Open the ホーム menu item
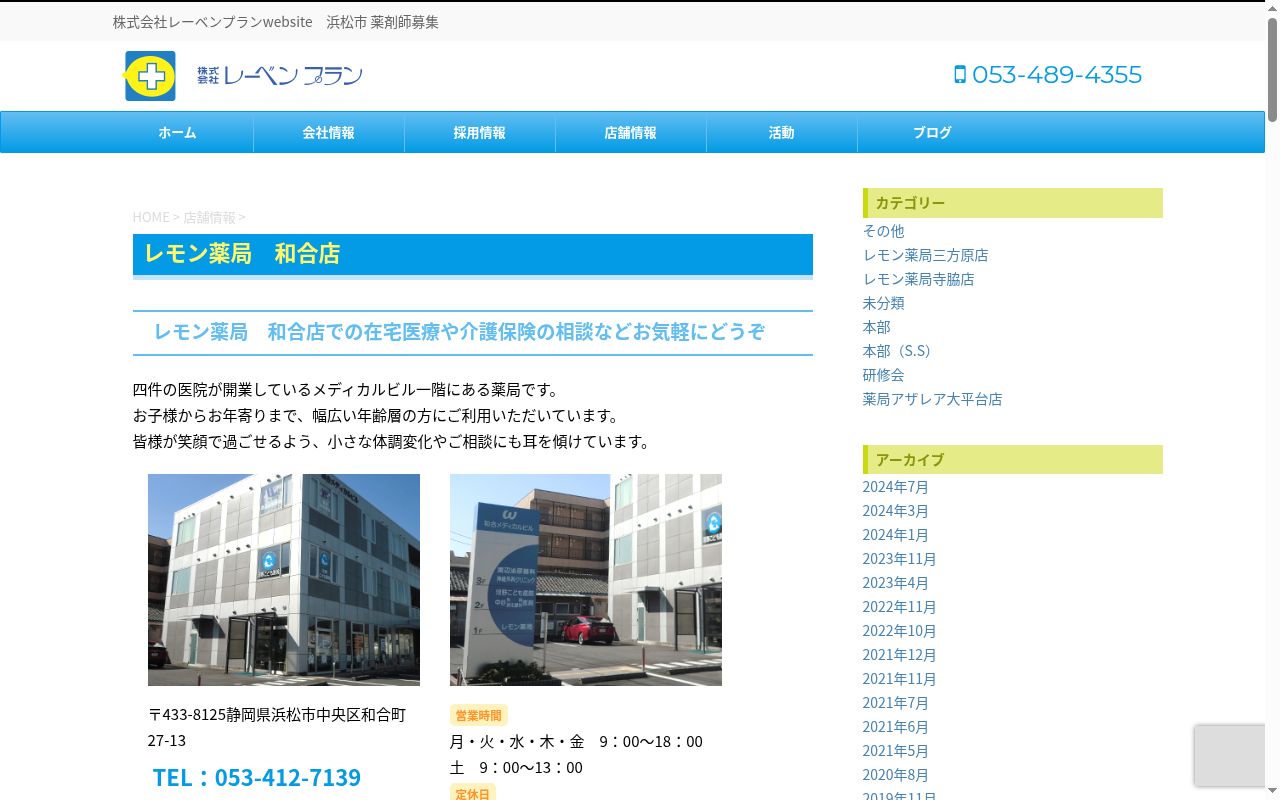The height and width of the screenshot is (800, 1280). 177,132
